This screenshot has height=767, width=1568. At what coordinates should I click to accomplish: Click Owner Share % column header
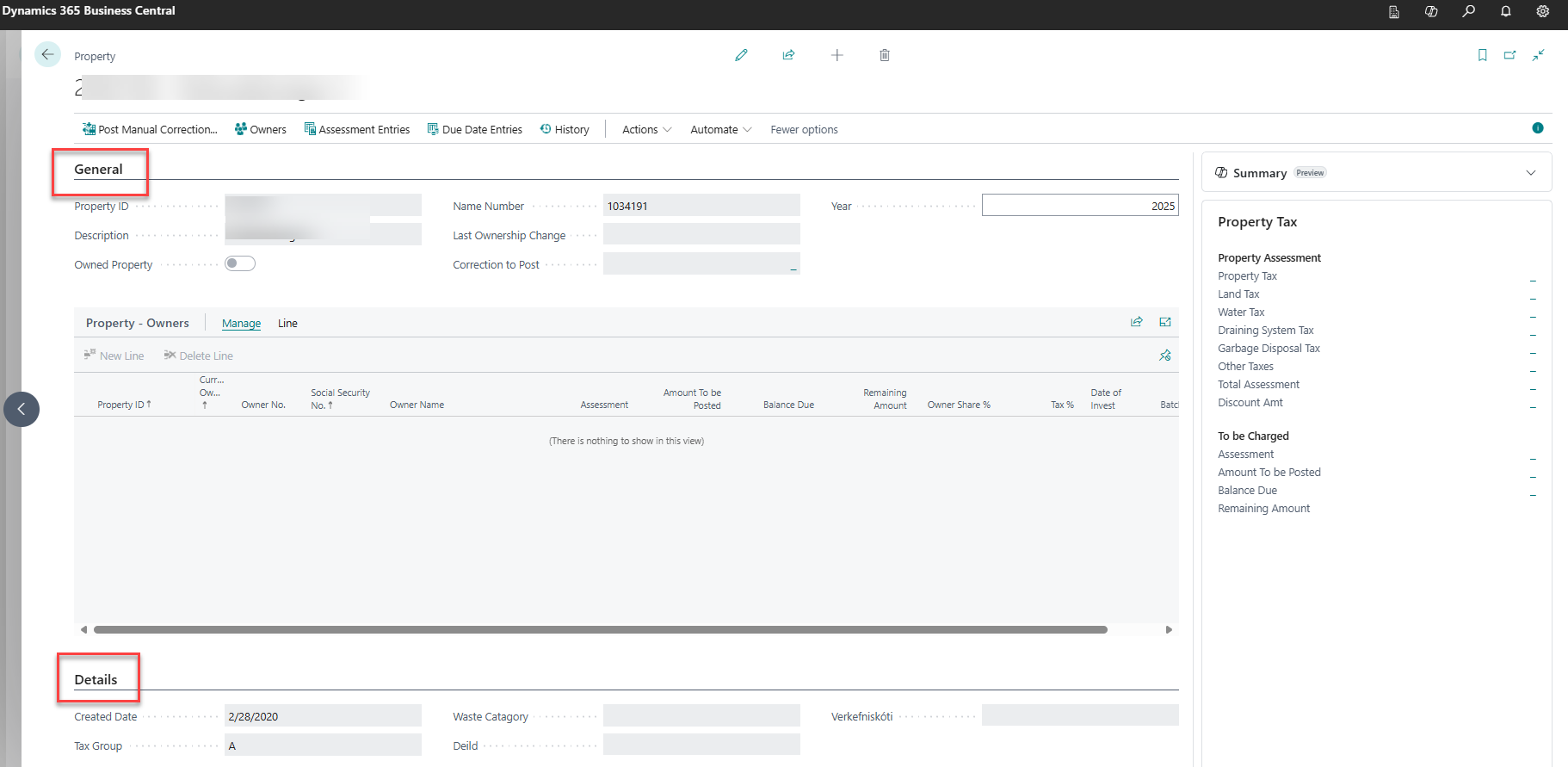[959, 405]
